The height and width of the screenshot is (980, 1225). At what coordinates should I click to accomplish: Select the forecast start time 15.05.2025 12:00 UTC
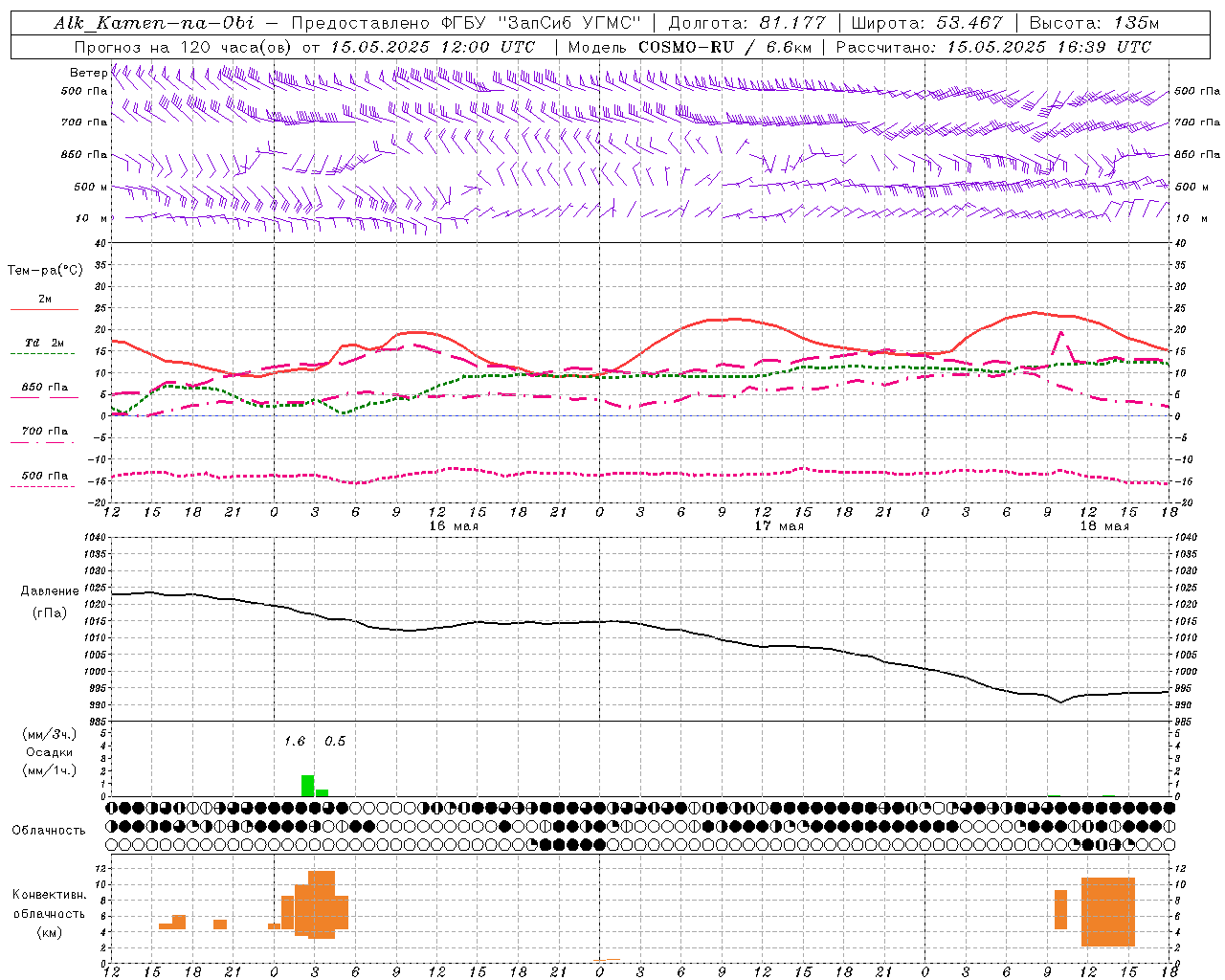[x=432, y=47]
